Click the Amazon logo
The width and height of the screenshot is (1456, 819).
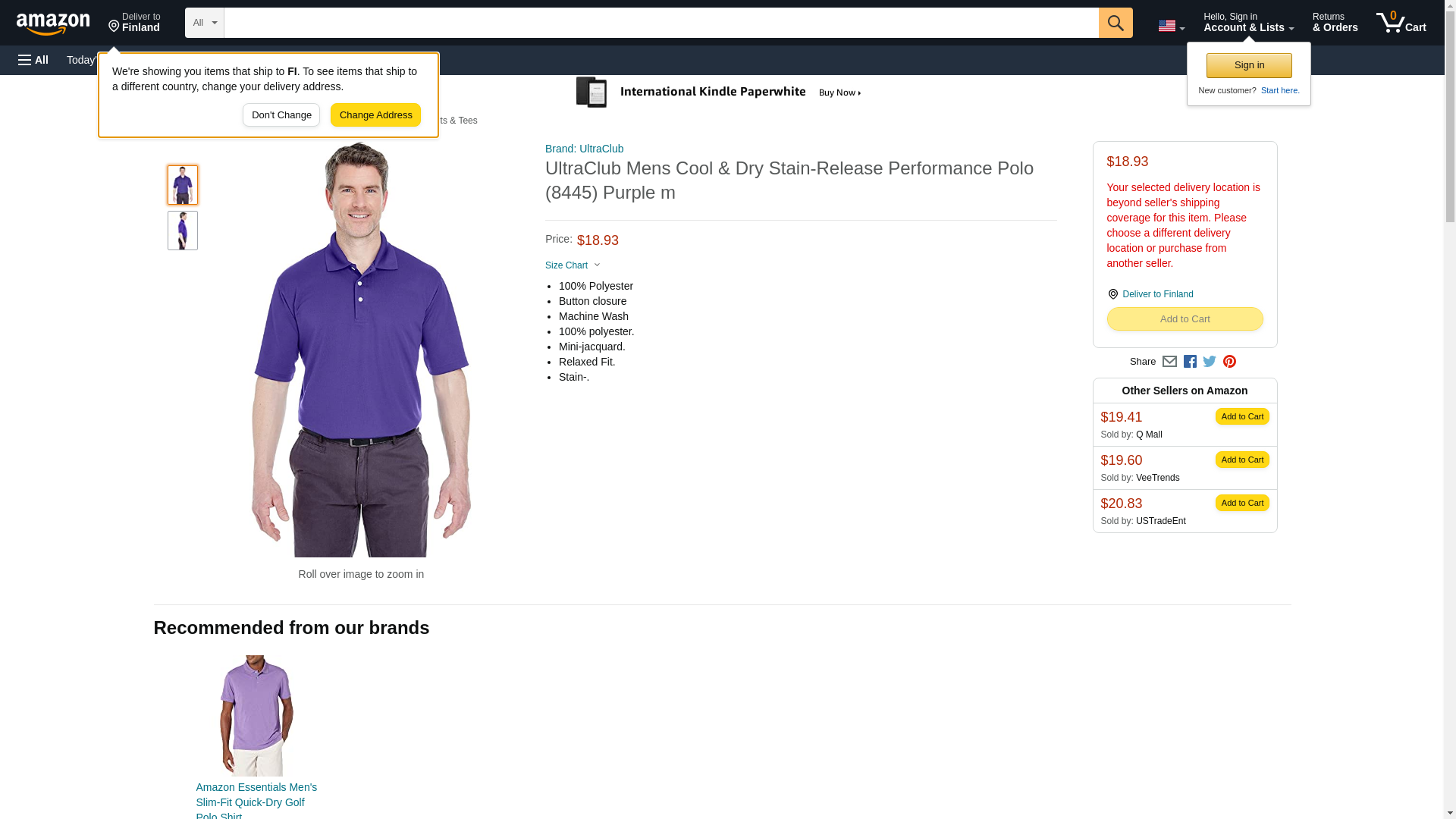pos(53,24)
